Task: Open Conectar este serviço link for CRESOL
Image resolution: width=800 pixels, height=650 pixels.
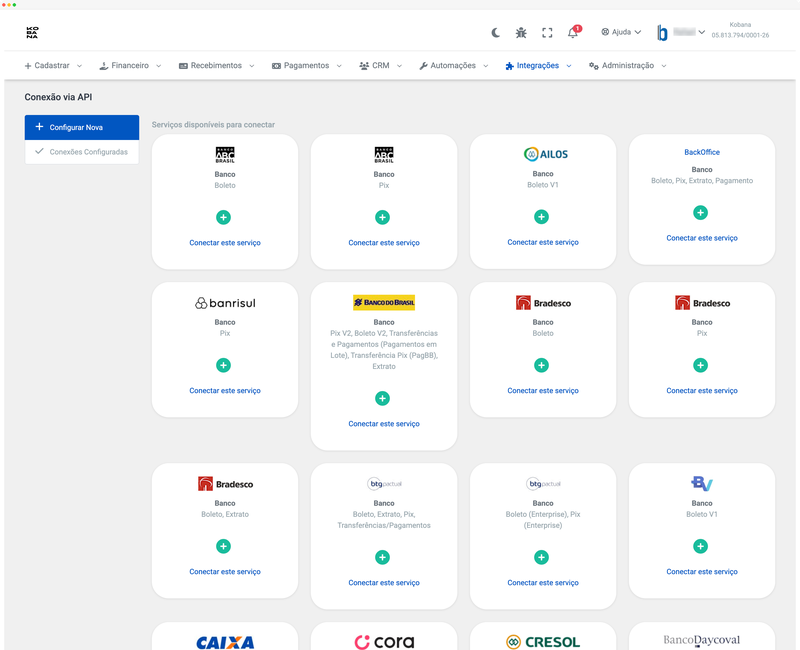Action: (x=541, y=645)
